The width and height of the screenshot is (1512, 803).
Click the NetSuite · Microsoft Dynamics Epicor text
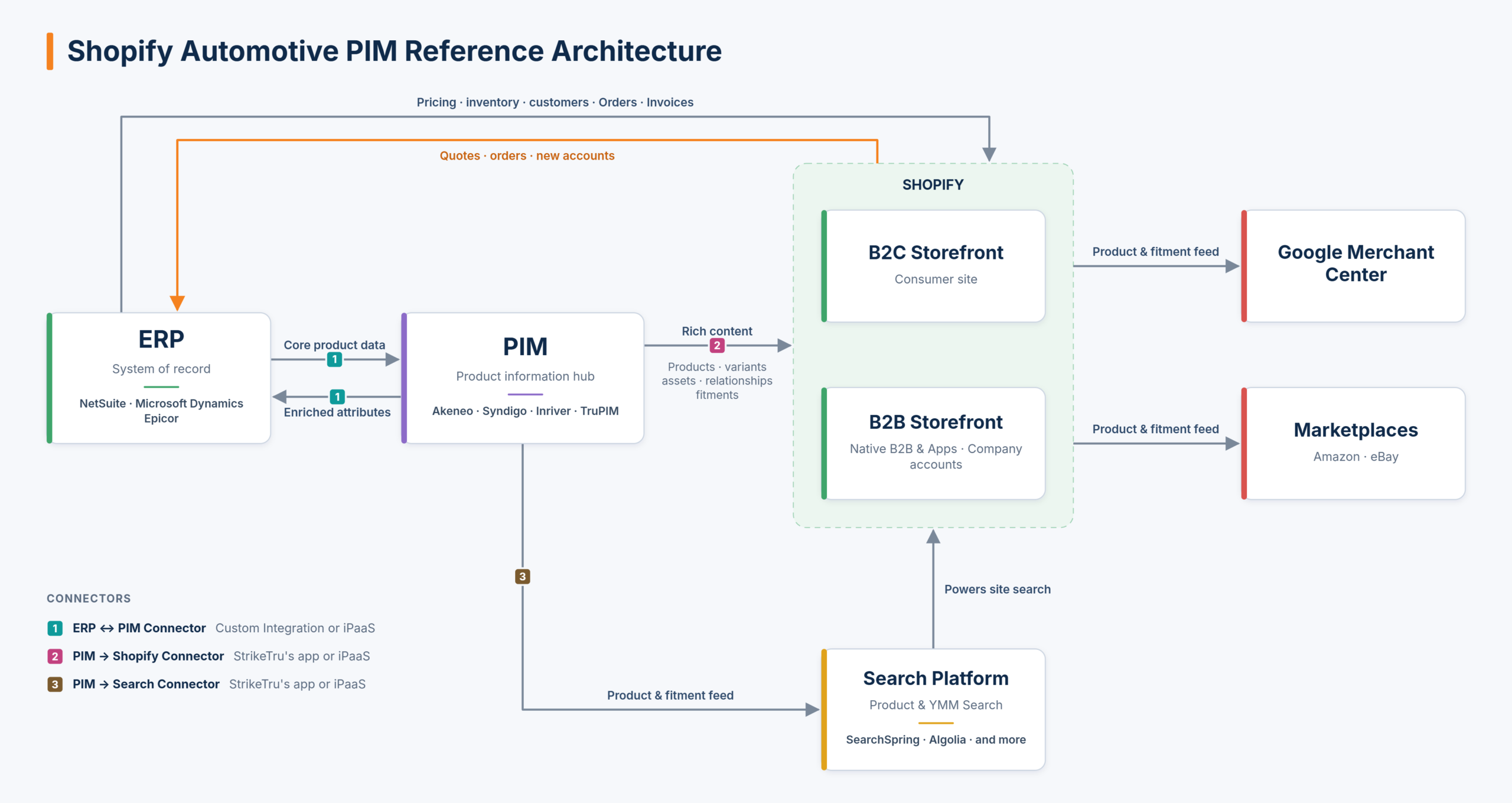pyautogui.click(x=161, y=411)
